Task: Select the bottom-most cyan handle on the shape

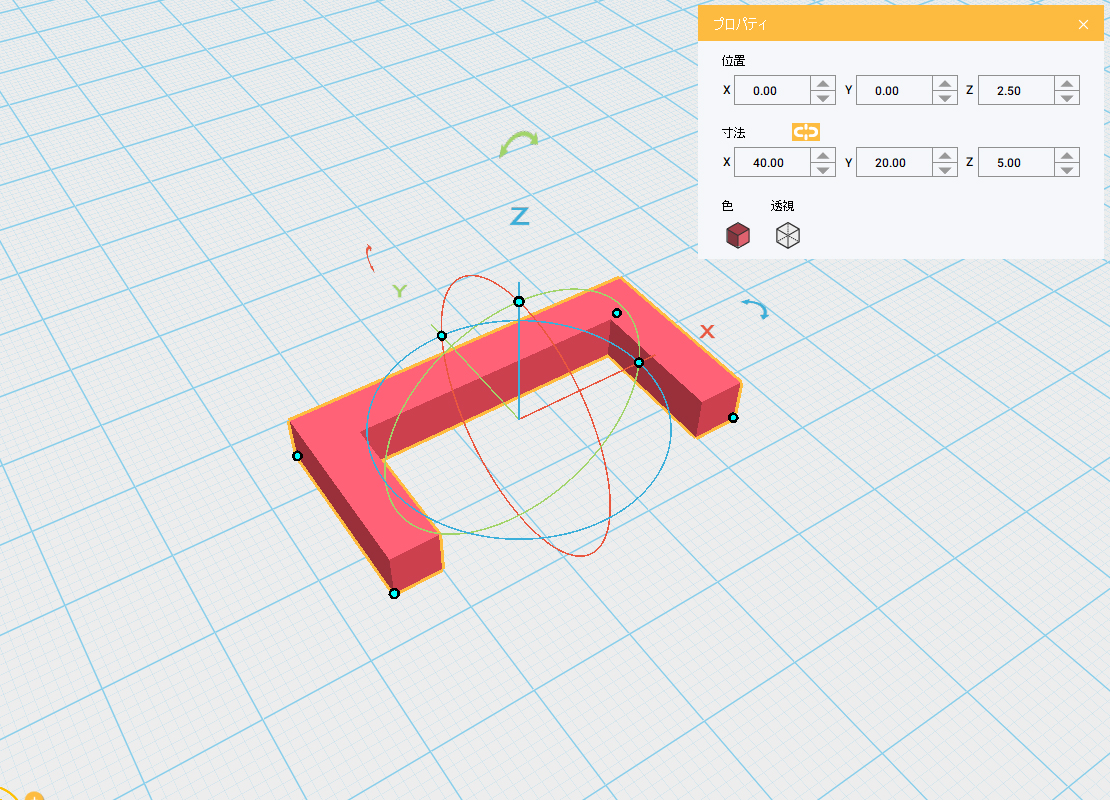Action: tap(394, 593)
